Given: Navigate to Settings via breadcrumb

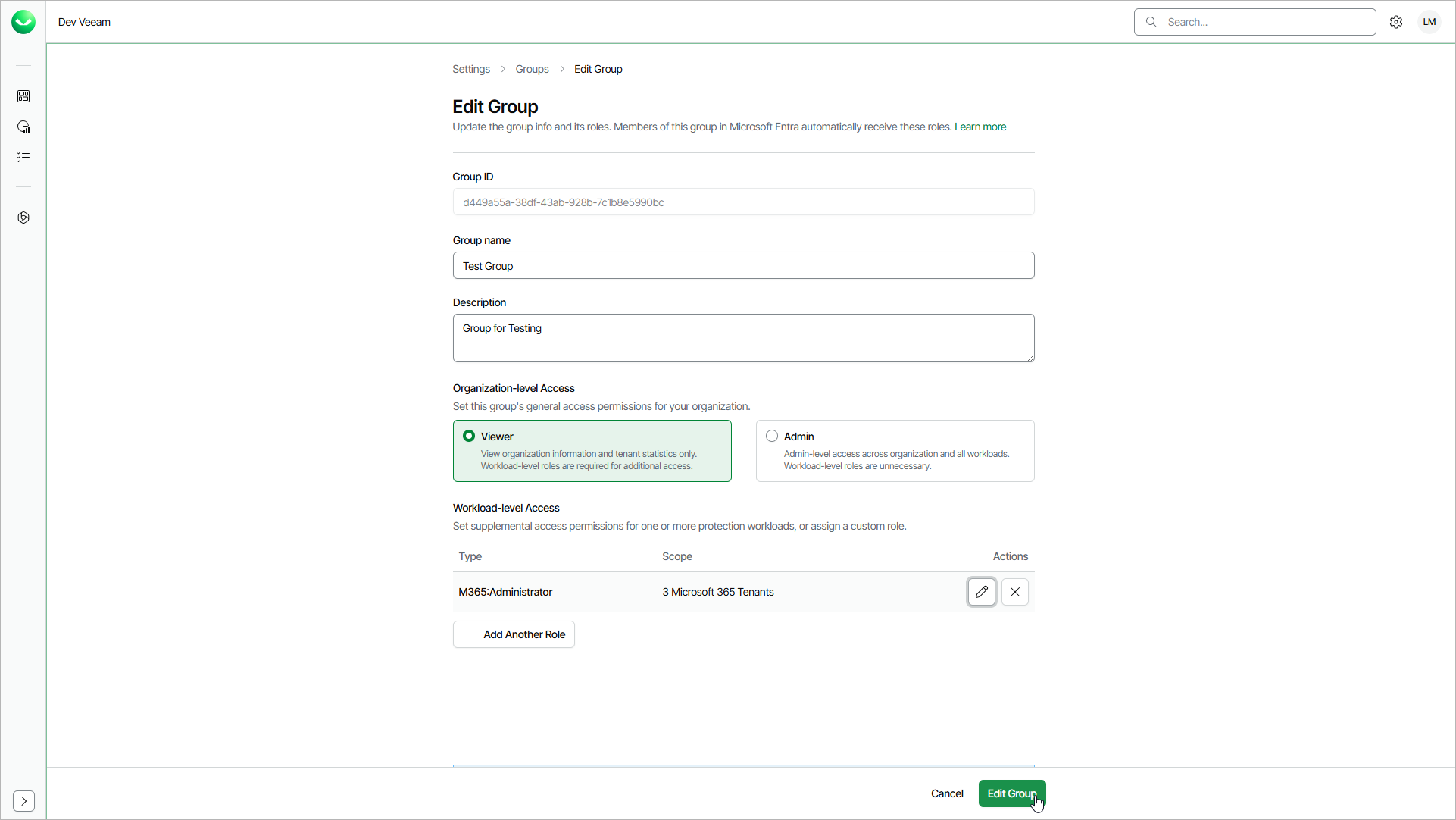Looking at the screenshot, I should [x=470, y=69].
